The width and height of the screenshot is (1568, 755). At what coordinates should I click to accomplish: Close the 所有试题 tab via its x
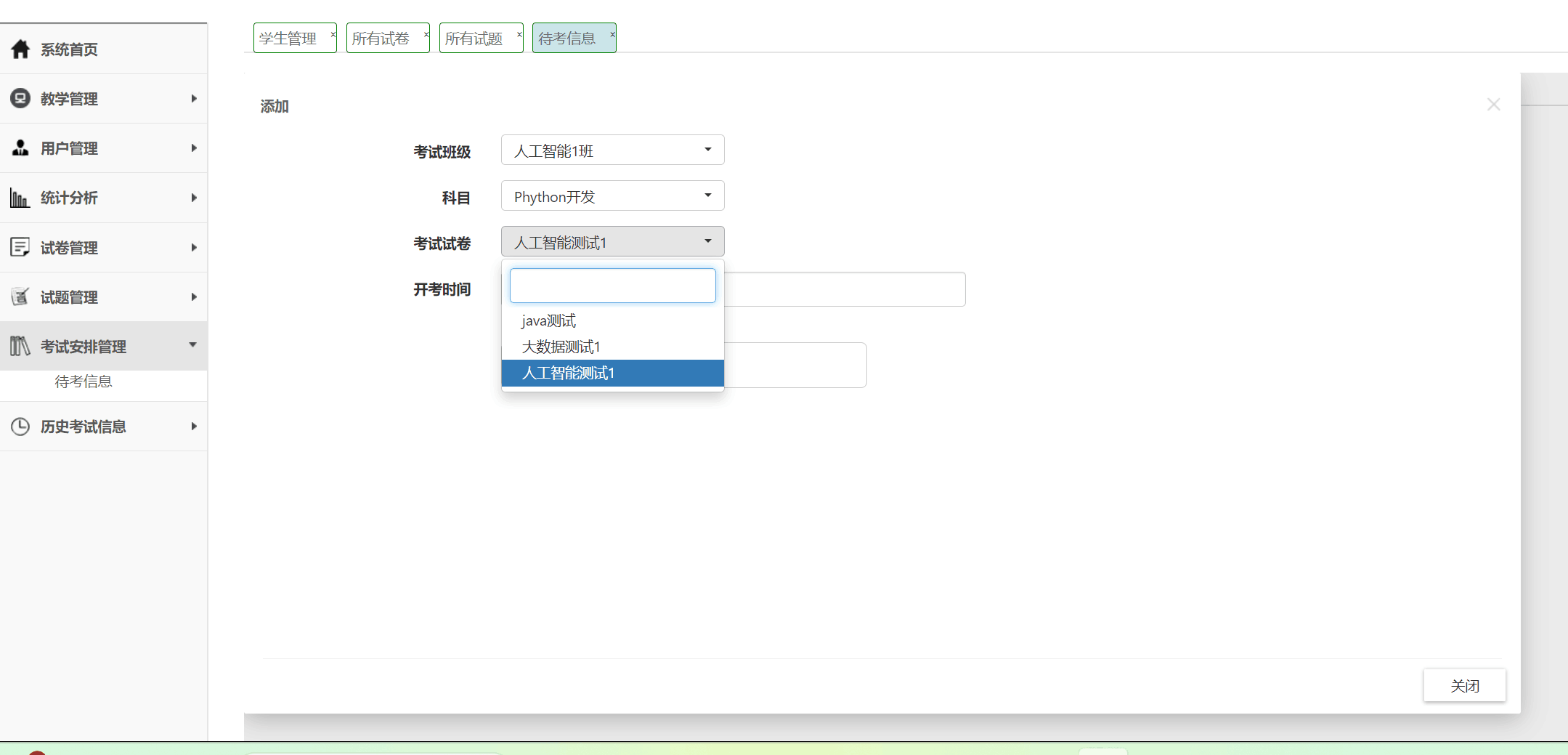point(519,34)
